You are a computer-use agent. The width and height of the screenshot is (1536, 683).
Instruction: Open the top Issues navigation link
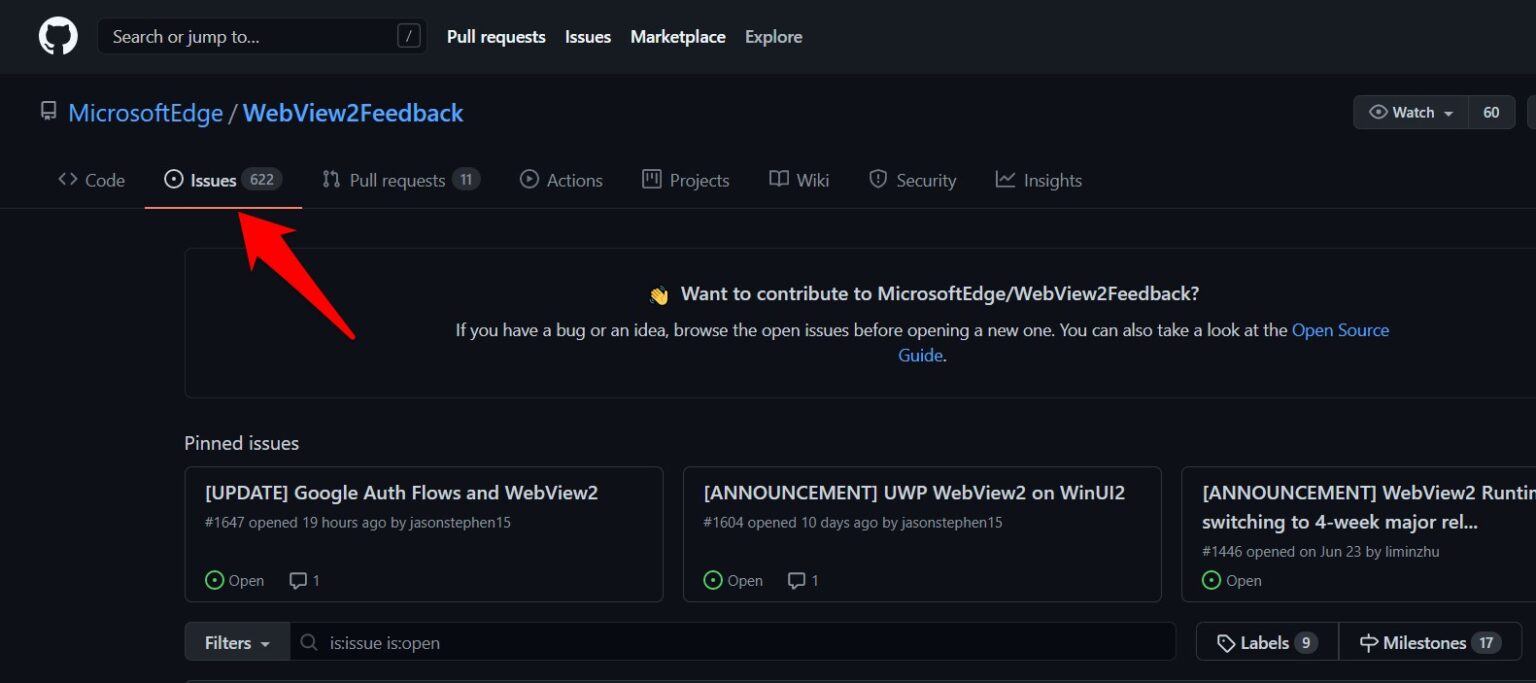coord(588,37)
